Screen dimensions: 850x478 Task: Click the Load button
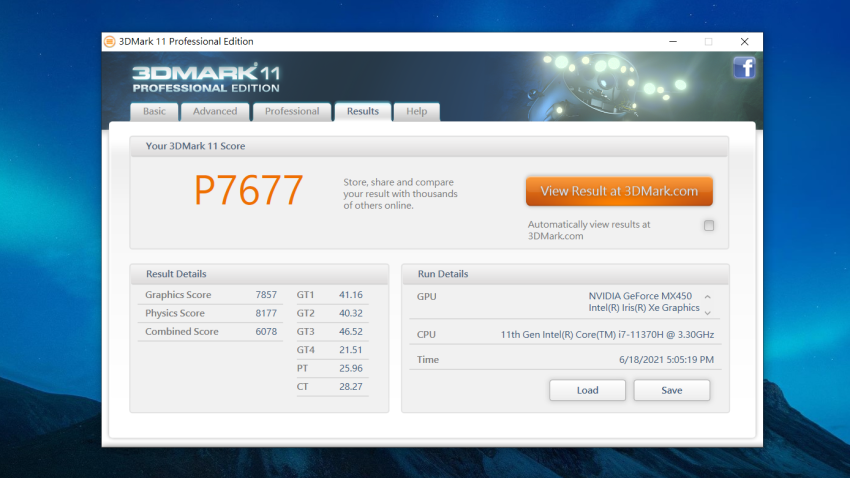[x=587, y=390]
